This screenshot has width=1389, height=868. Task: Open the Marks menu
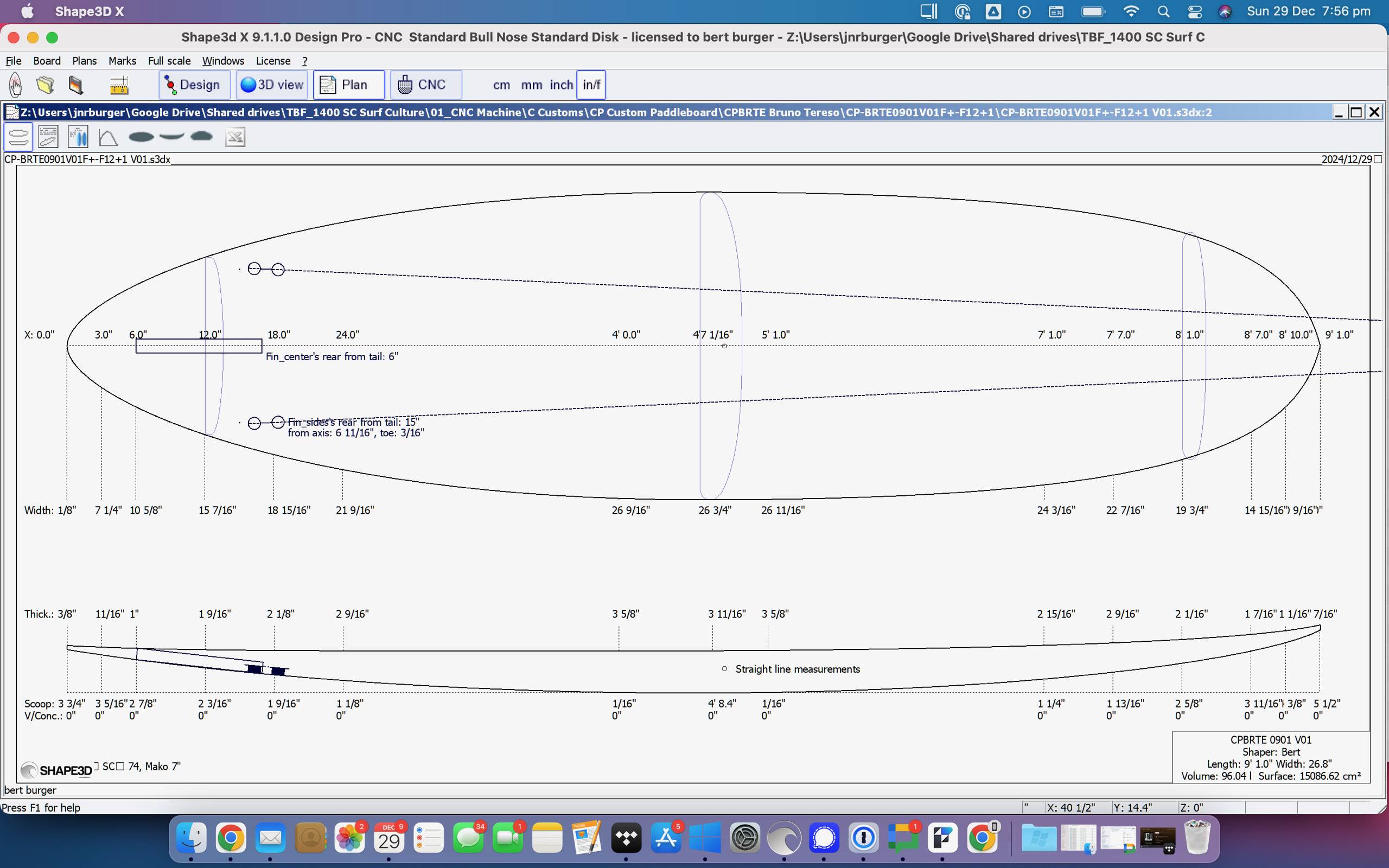pyautogui.click(x=122, y=61)
